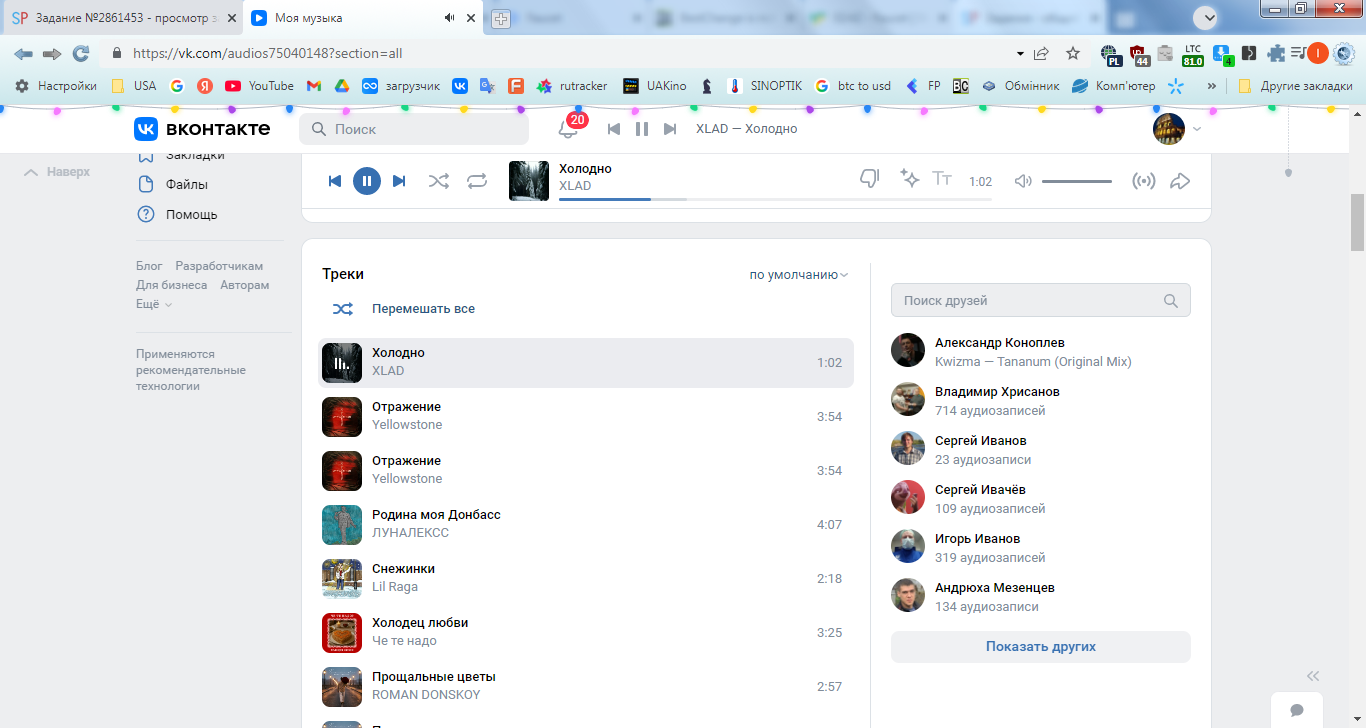Click previous track in top header mini-player
The width and height of the screenshot is (1366, 728).
614,129
